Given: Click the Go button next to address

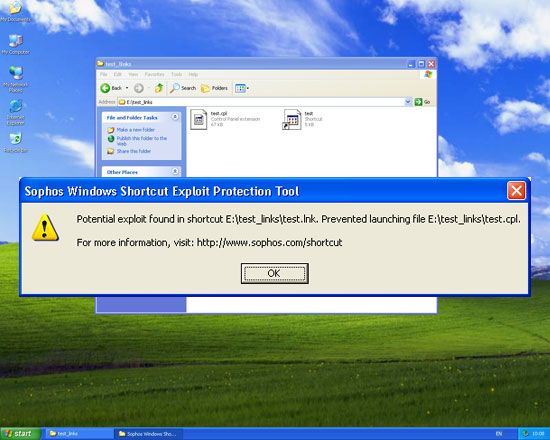Looking at the screenshot, I should tap(423, 102).
